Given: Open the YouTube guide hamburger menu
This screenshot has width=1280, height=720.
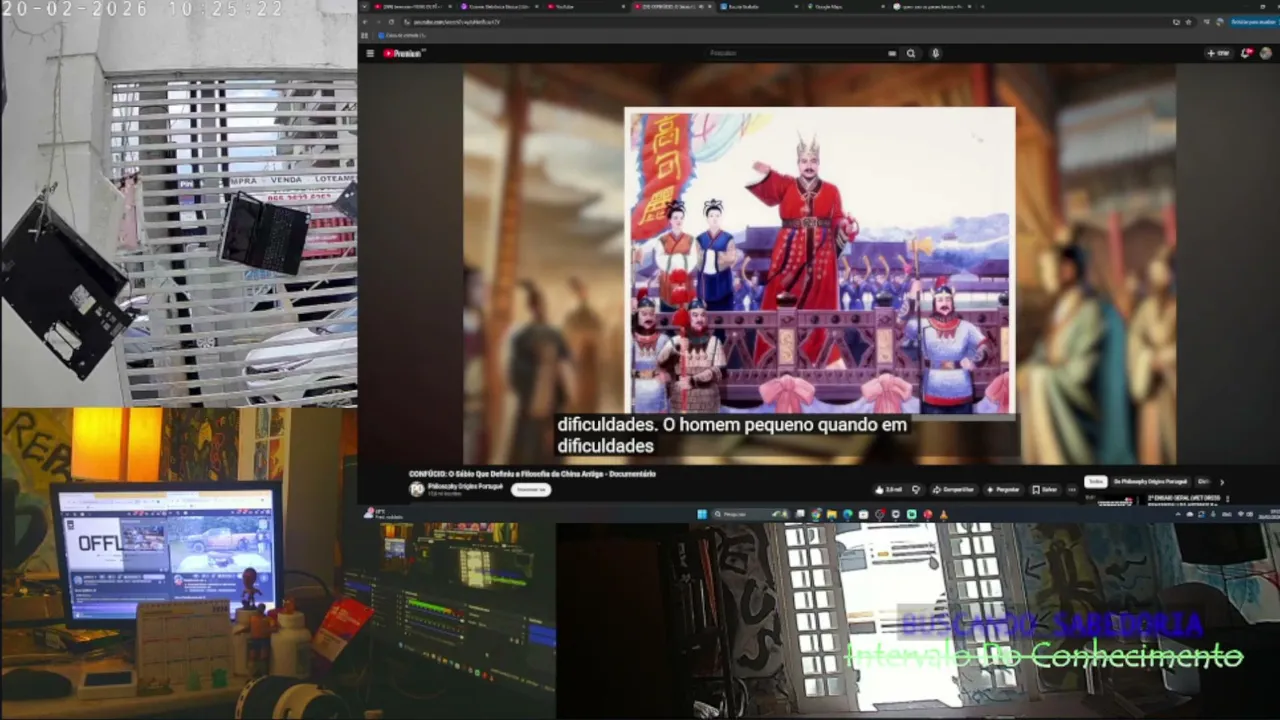Looking at the screenshot, I should click(x=370, y=54).
